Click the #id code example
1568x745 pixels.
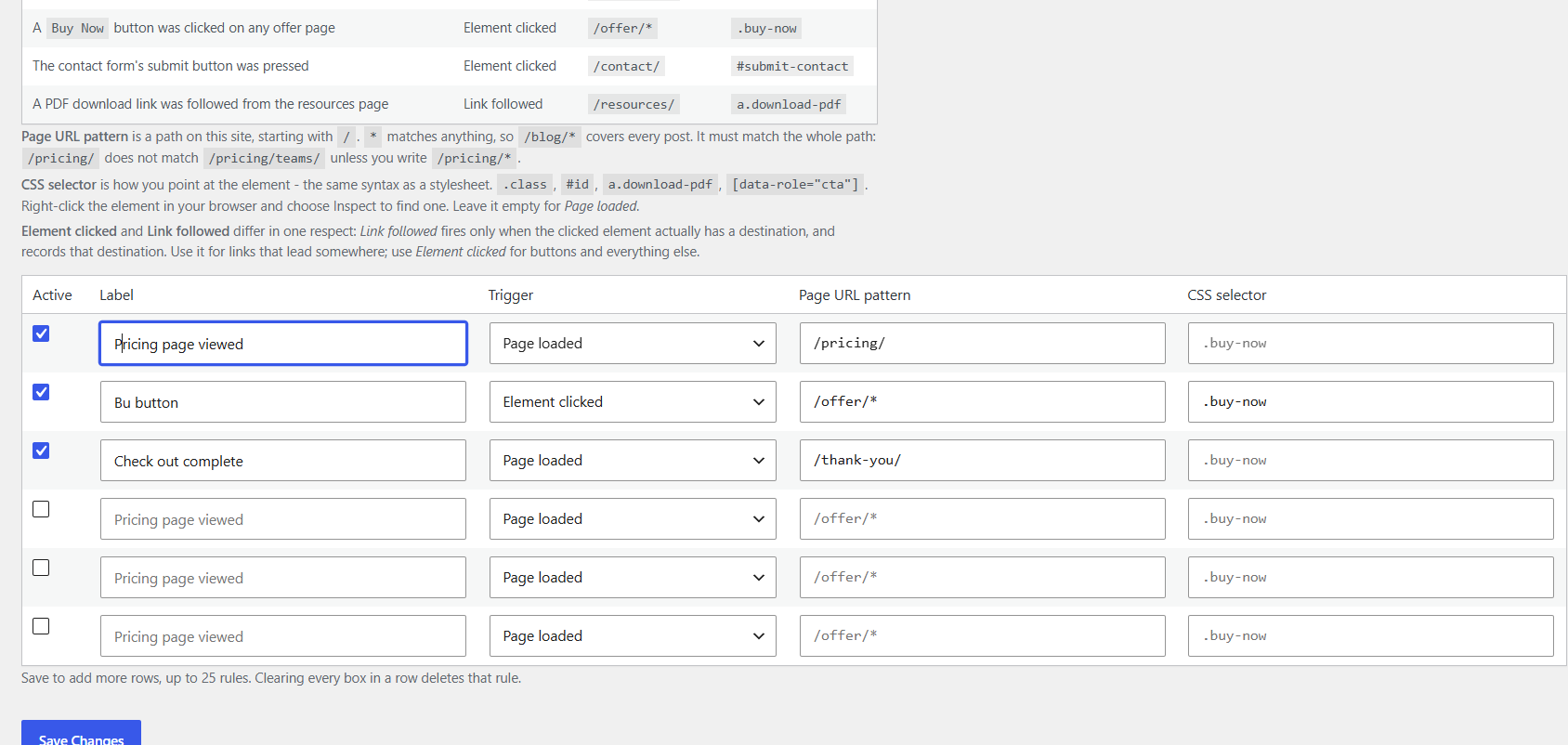(578, 184)
